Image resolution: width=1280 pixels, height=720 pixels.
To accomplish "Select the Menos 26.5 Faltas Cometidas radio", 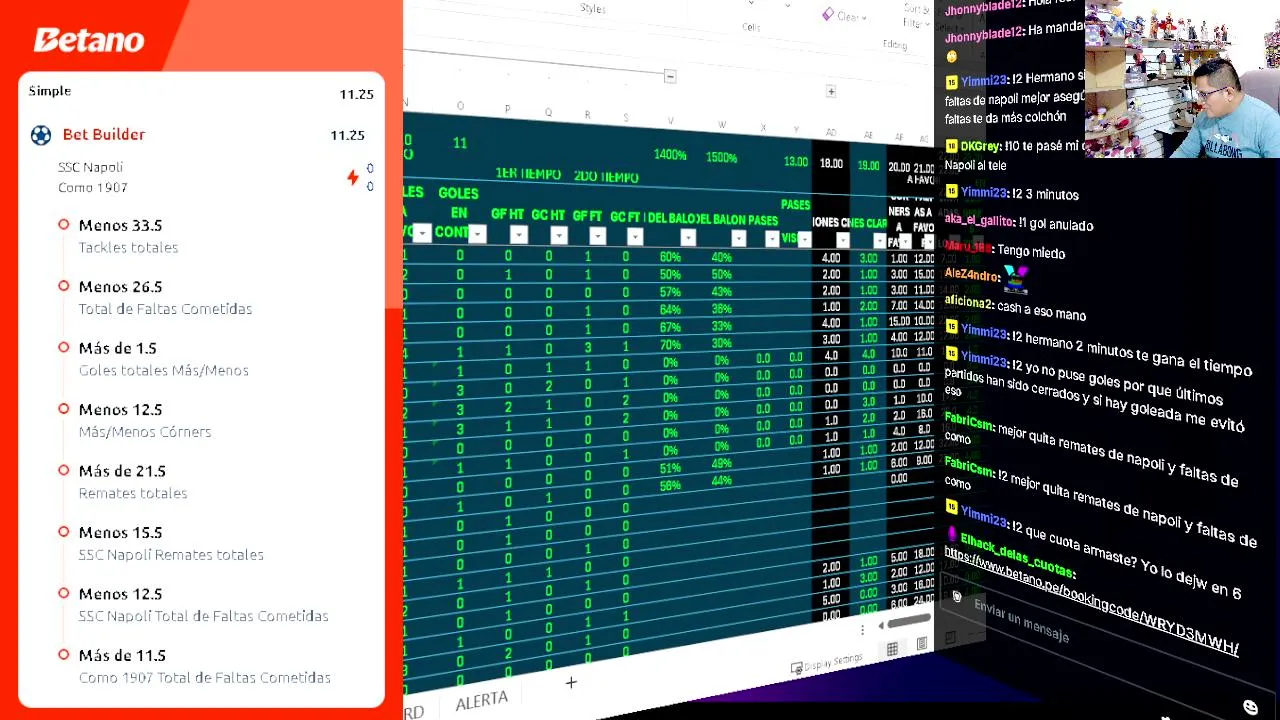I will pyautogui.click(x=64, y=286).
